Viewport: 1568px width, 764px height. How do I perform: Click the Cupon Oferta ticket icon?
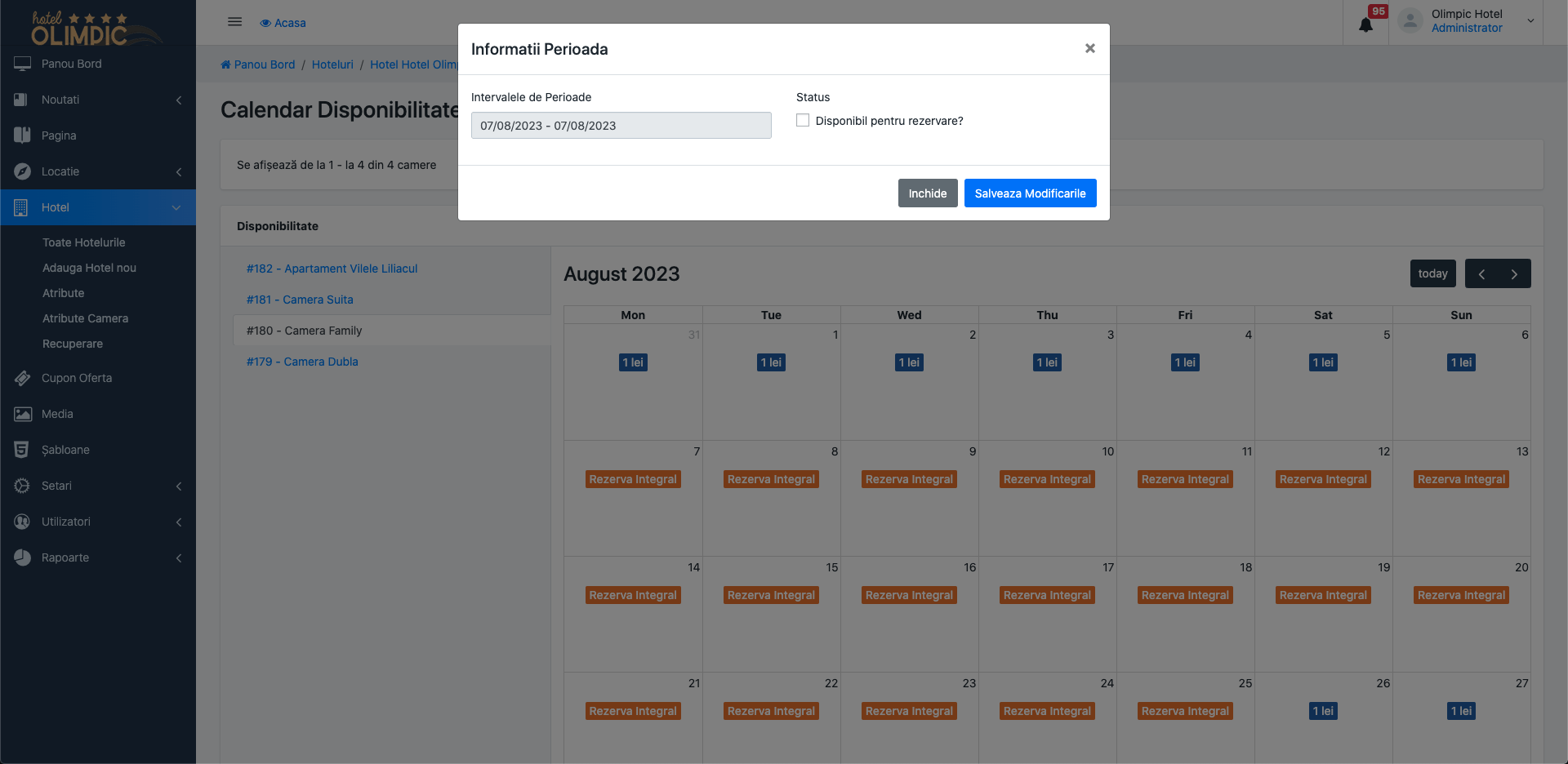22,378
